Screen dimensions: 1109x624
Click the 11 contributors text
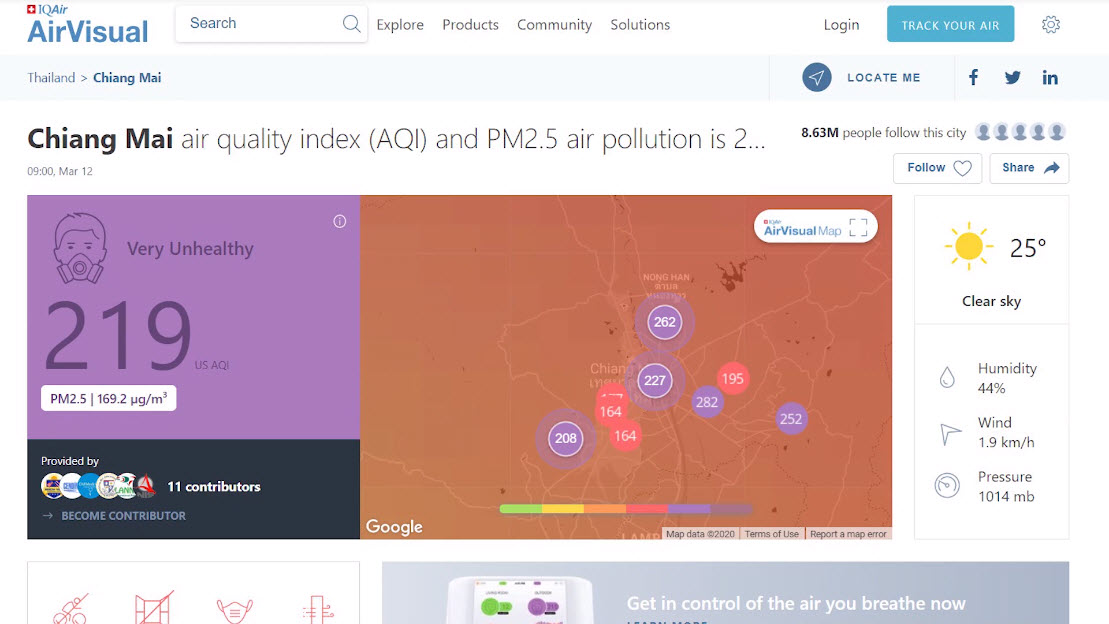214,487
